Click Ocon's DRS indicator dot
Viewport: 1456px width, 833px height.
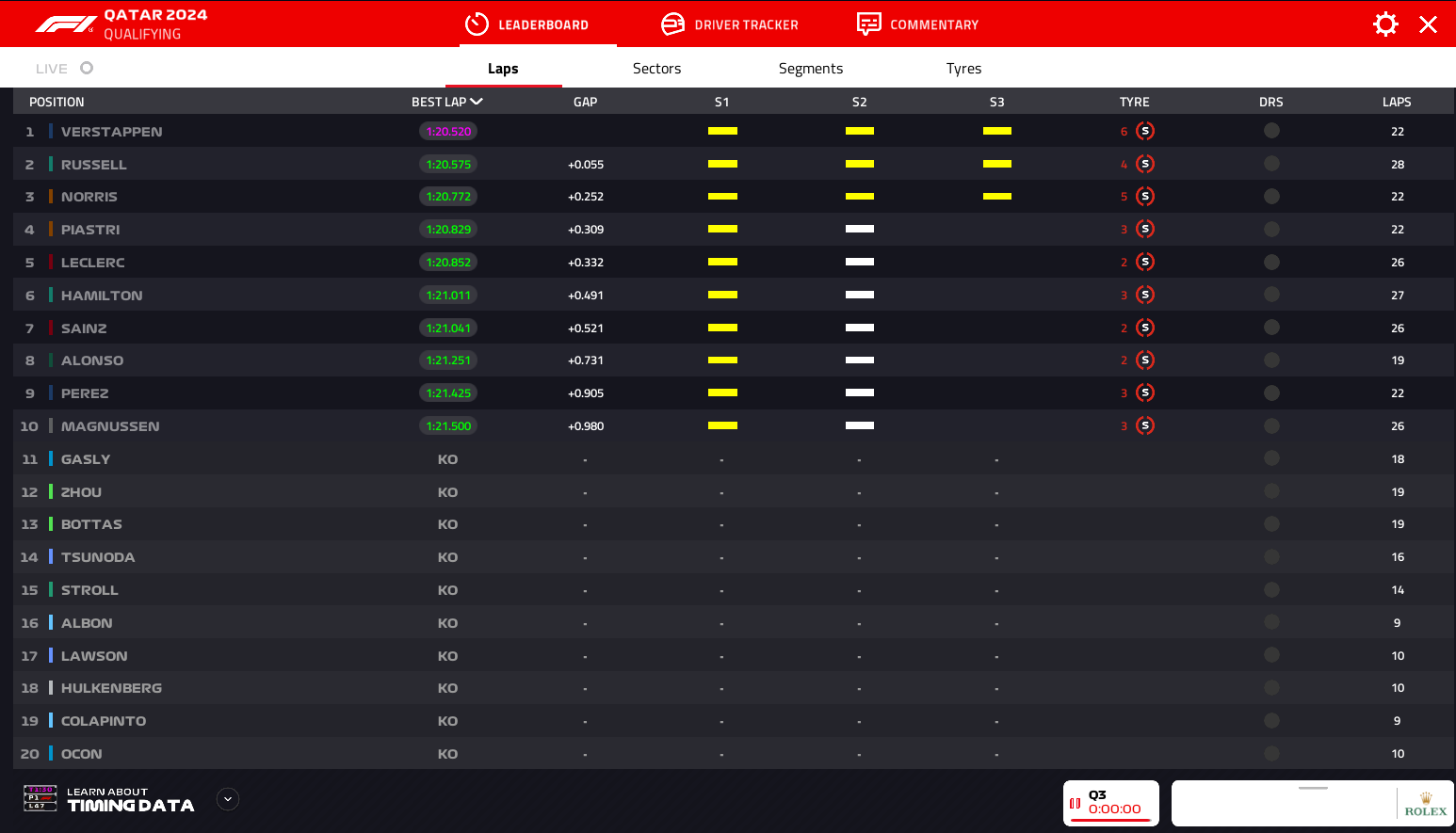1271,753
